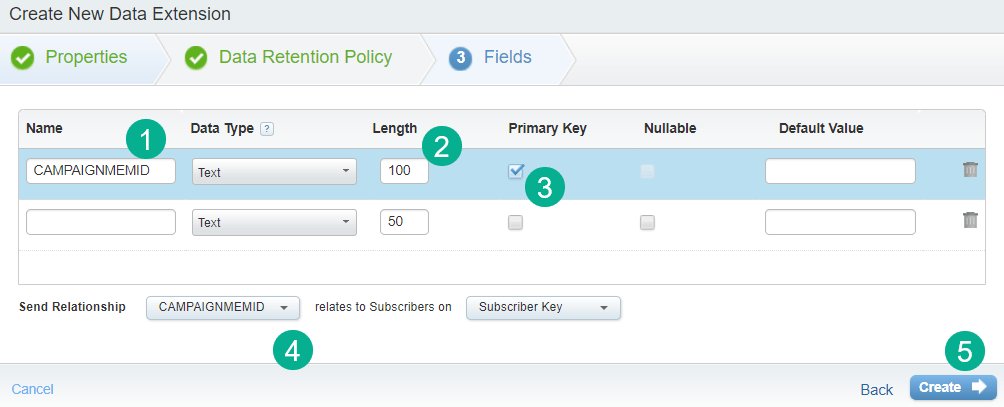The image size is (1004, 407).
Task: Go to the Properties step tab
Action: click(86, 57)
